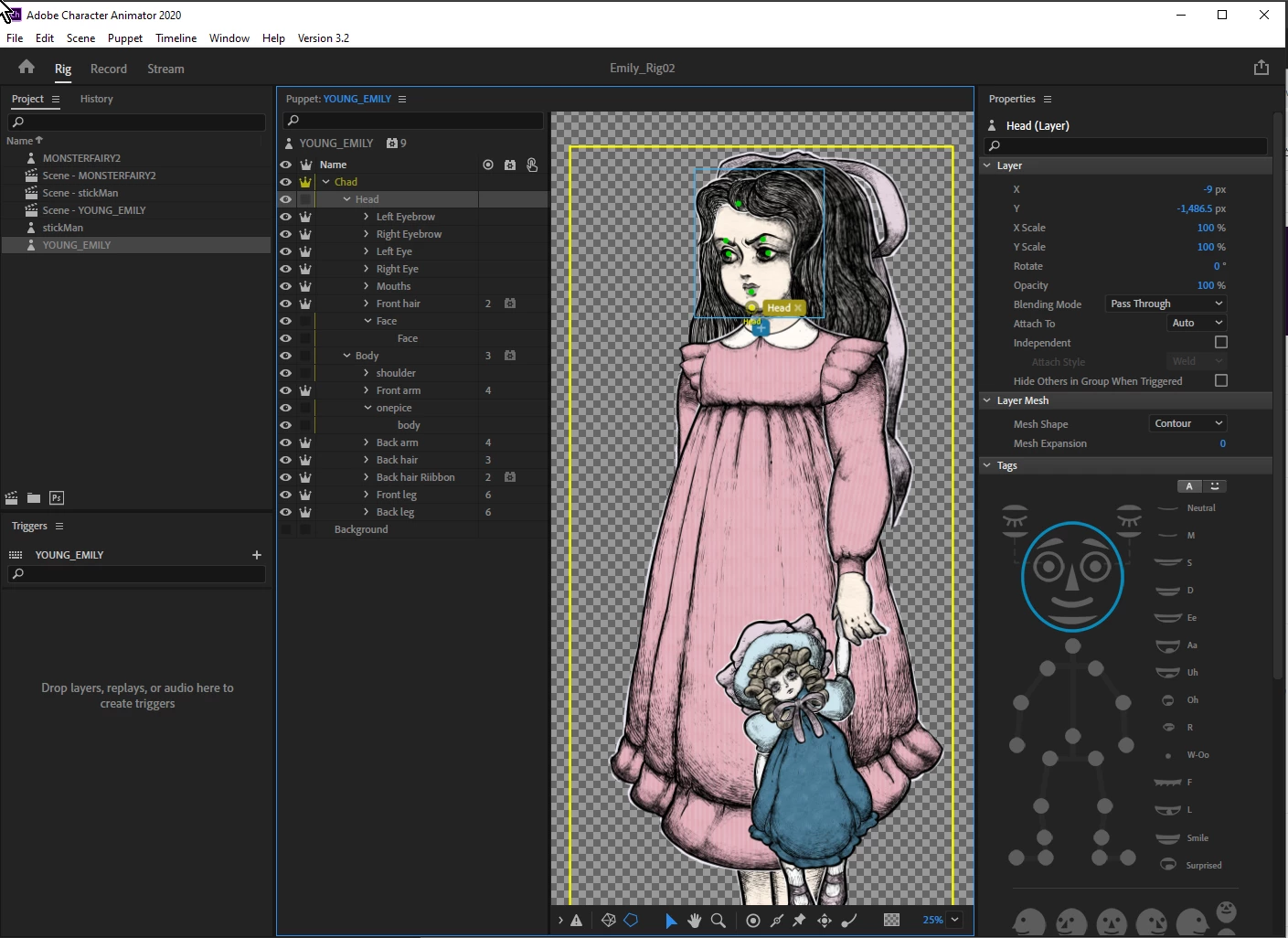Screen dimensions: 1288x938
Task: Click the Aa viseme mouth tag
Action: [x=1168, y=645]
